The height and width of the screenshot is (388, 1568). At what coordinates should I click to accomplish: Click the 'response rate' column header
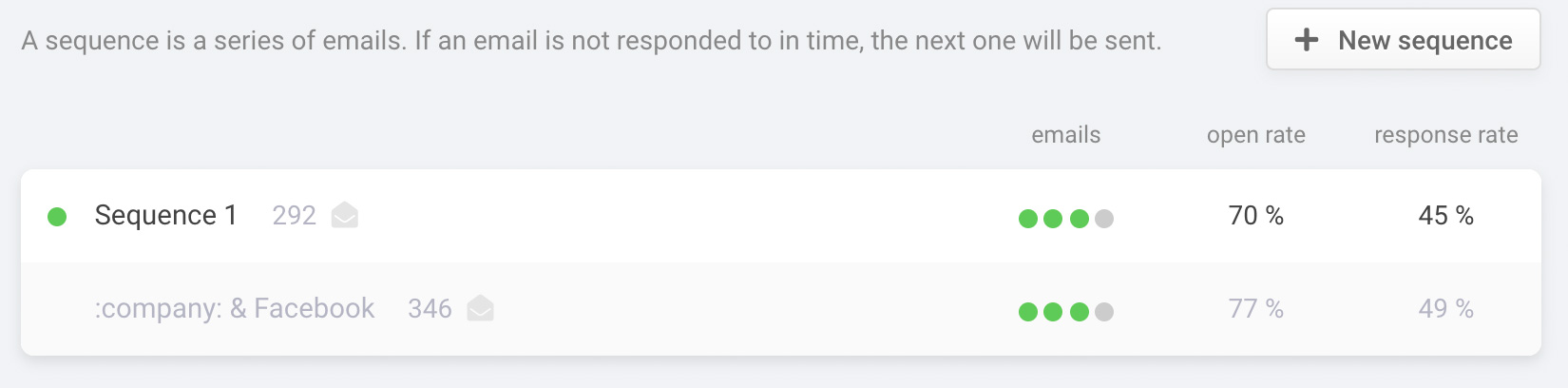point(1445,135)
